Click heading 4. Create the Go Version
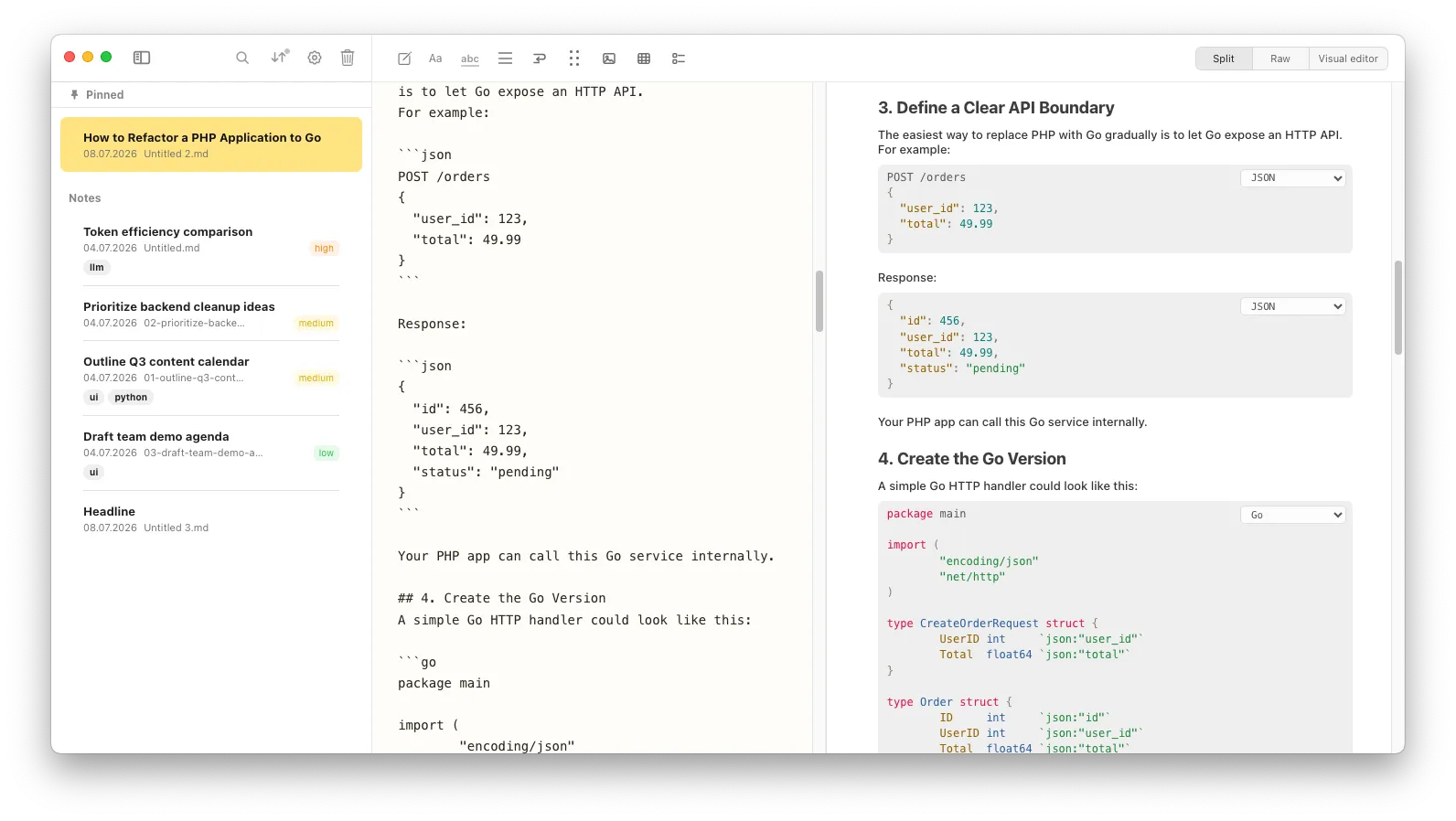The width and height of the screenshot is (1456, 821). pos(972,459)
